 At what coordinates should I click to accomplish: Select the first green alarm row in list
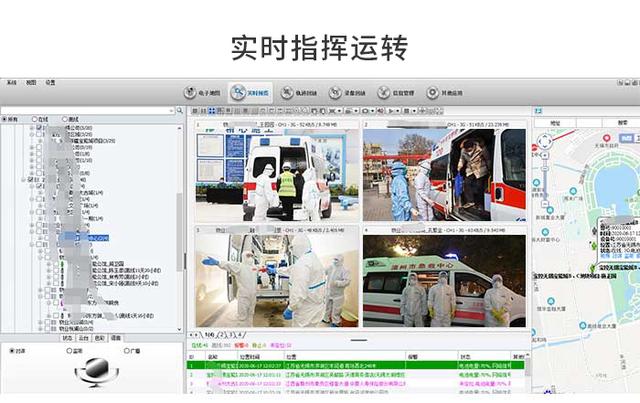coord(350,365)
